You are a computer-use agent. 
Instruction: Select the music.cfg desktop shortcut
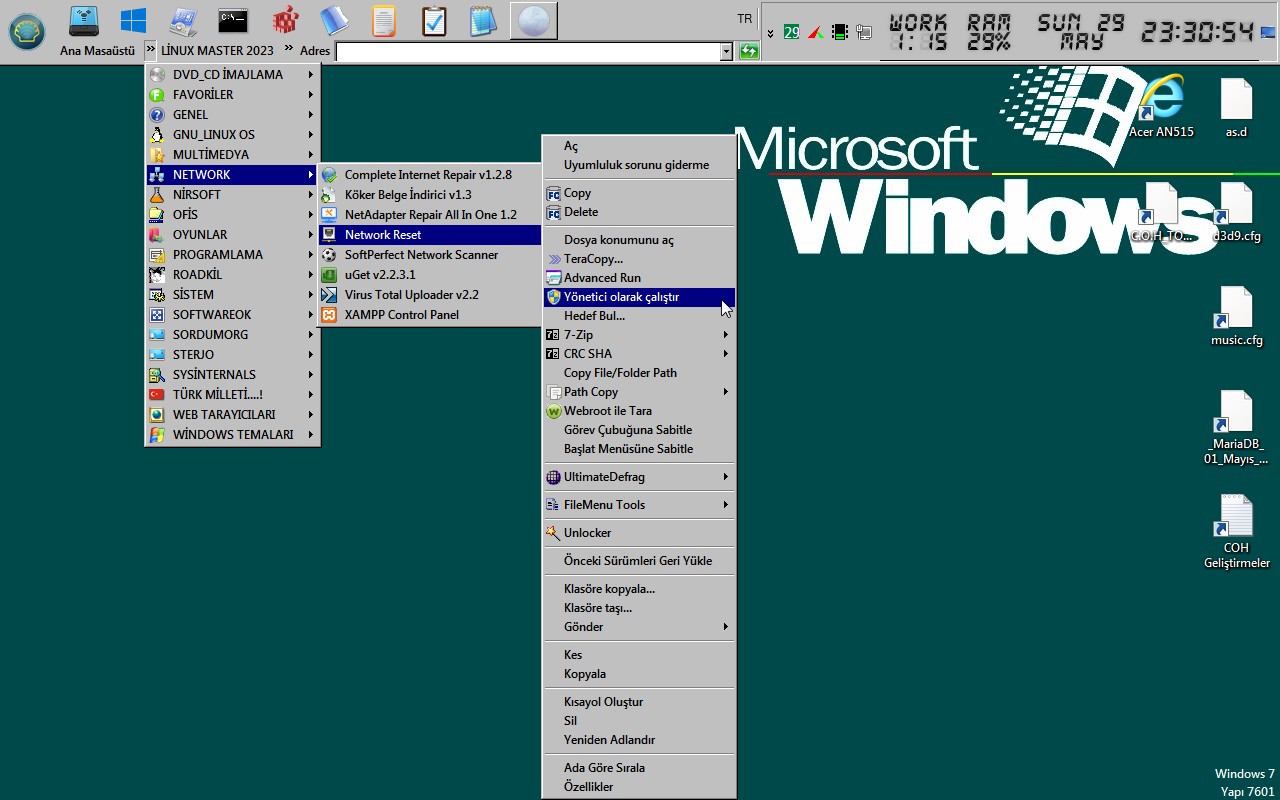tap(1237, 316)
